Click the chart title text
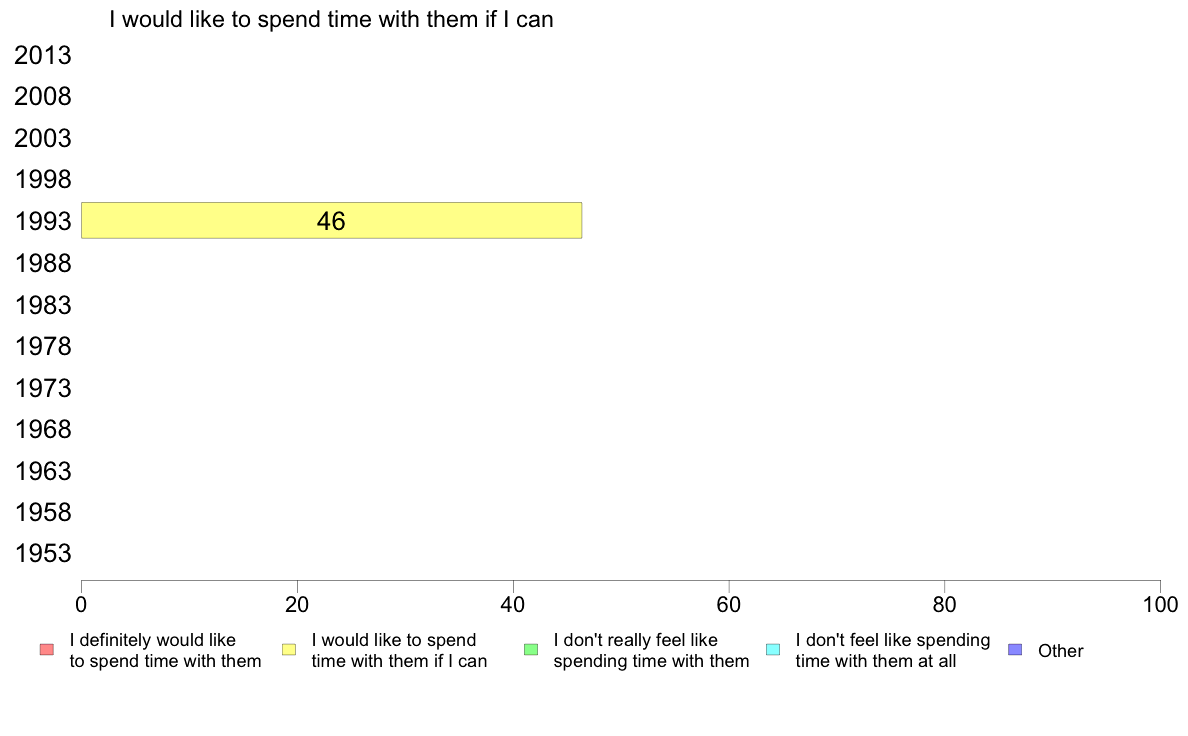The image size is (1188, 736). click(331, 19)
